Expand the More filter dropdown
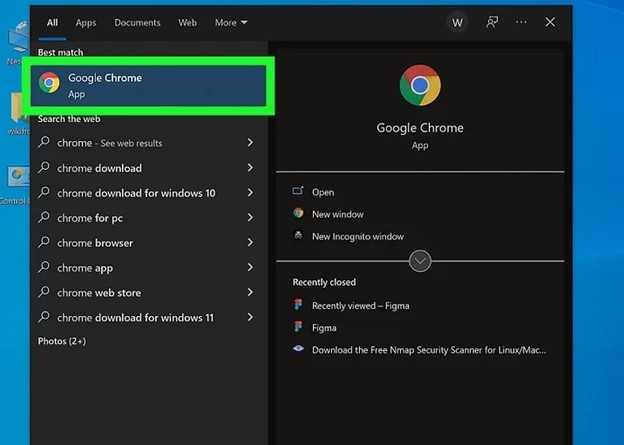 click(230, 22)
